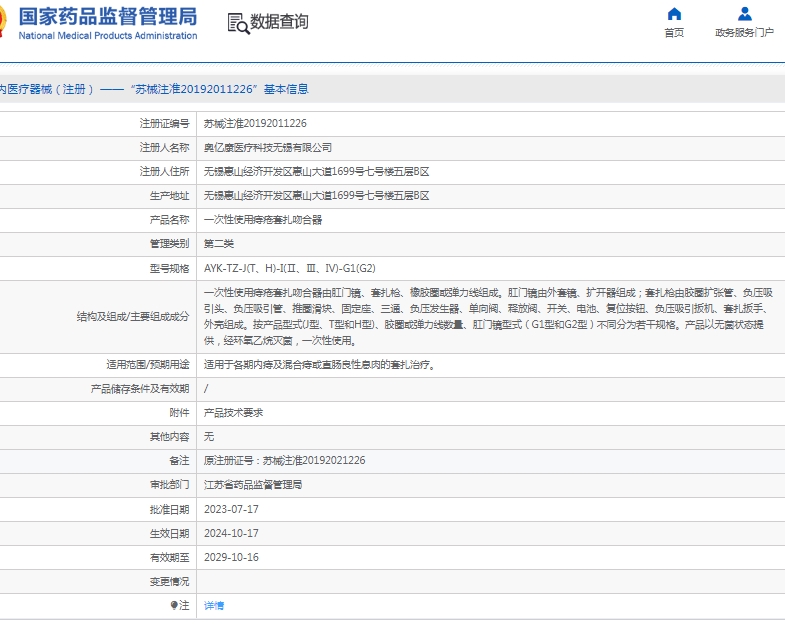Go to 首页 via text label

(674, 33)
